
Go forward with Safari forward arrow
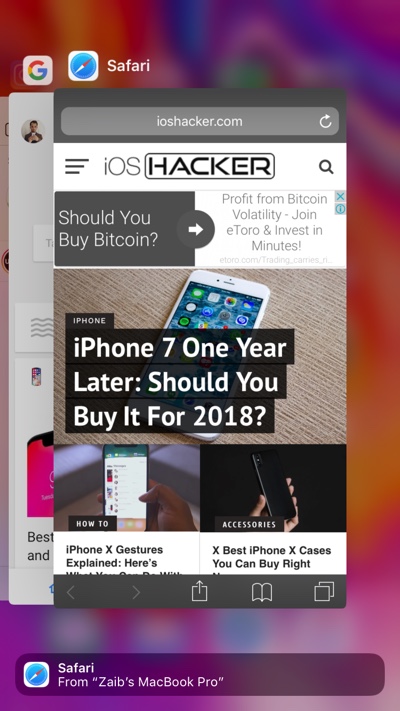[x=136, y=592]
